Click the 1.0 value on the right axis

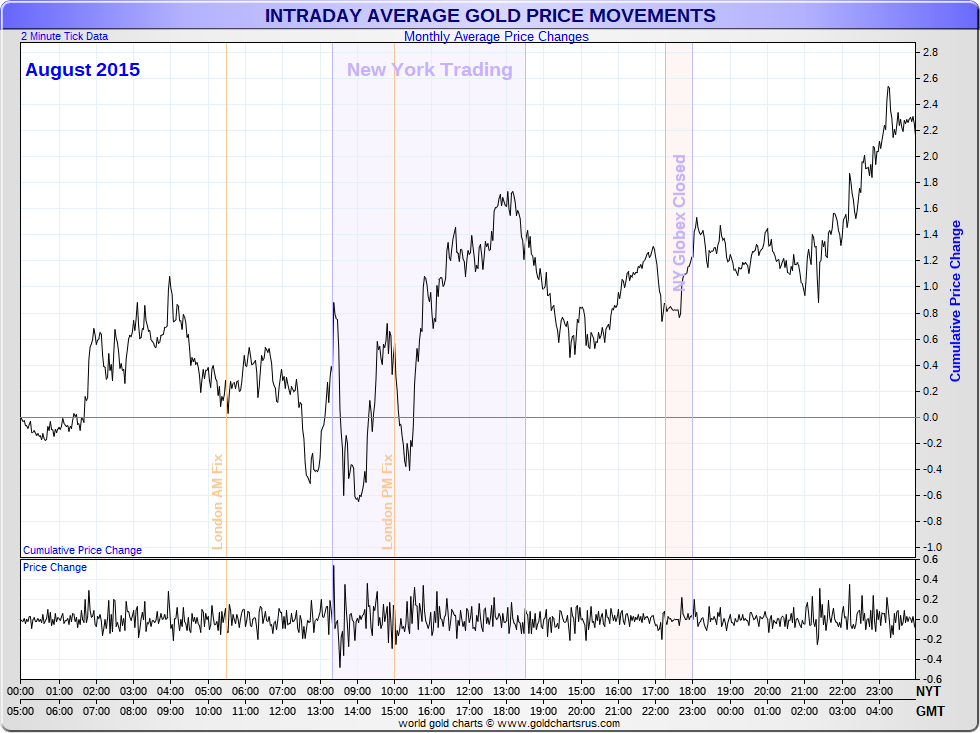[930, 286]
